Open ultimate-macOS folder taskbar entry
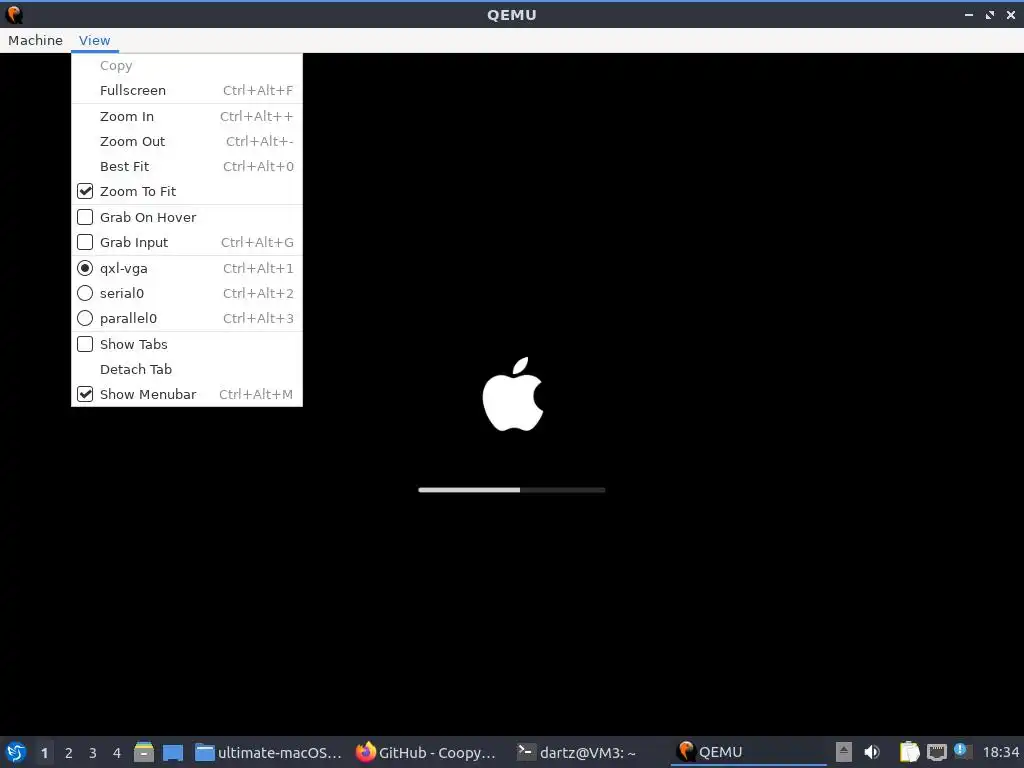Viewport: 1024px width, 768px height. tap(269, 752)
